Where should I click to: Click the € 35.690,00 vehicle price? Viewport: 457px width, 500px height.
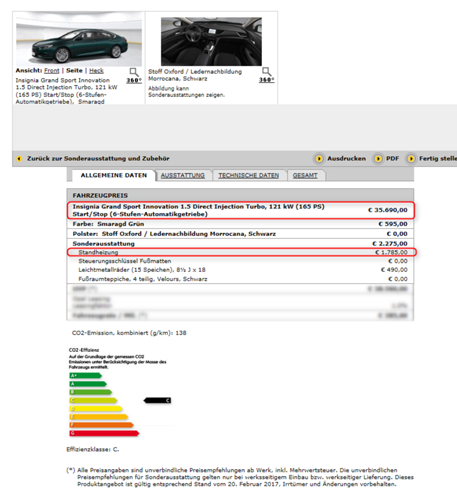click(x=388, y=210)
